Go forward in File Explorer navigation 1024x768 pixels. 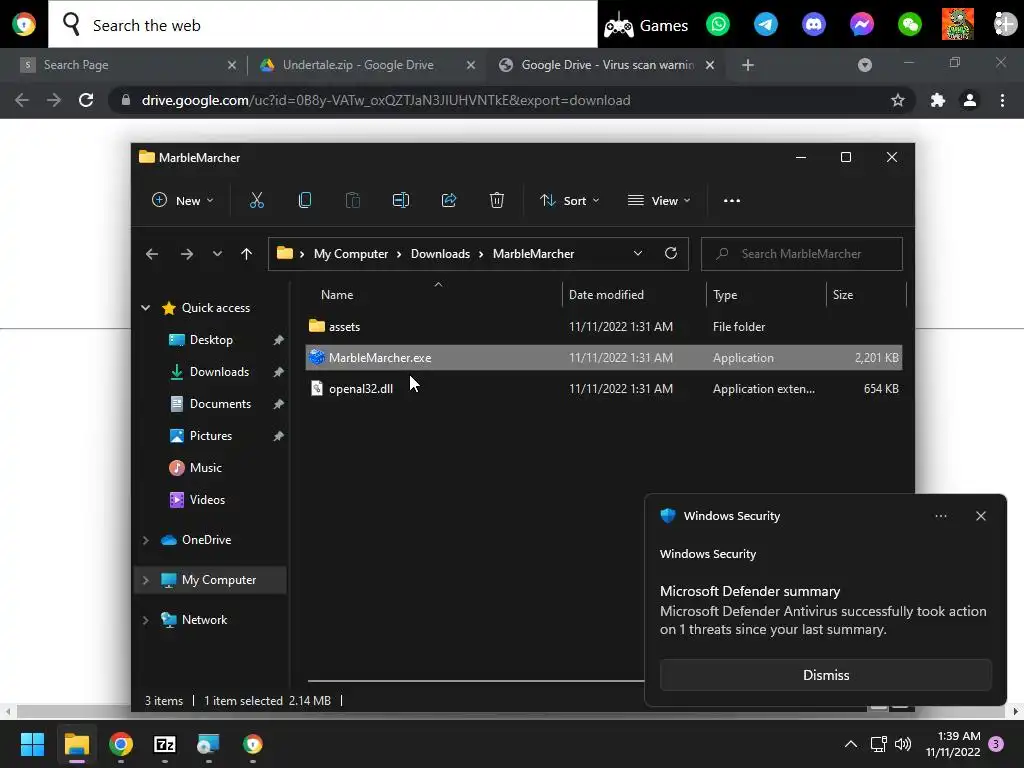click(x=187, y=254)
